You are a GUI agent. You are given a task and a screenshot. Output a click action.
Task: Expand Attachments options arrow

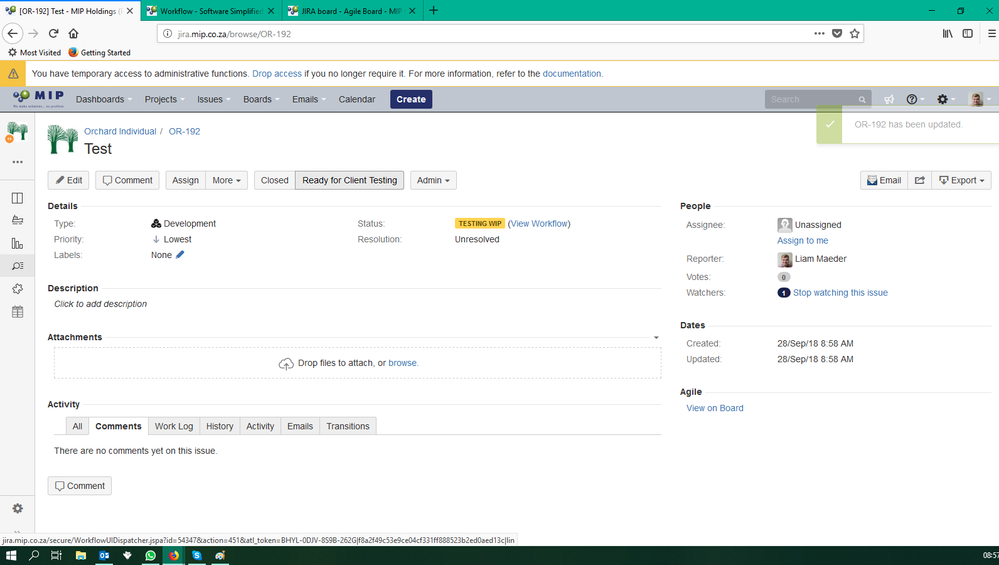tap(656, 338)
